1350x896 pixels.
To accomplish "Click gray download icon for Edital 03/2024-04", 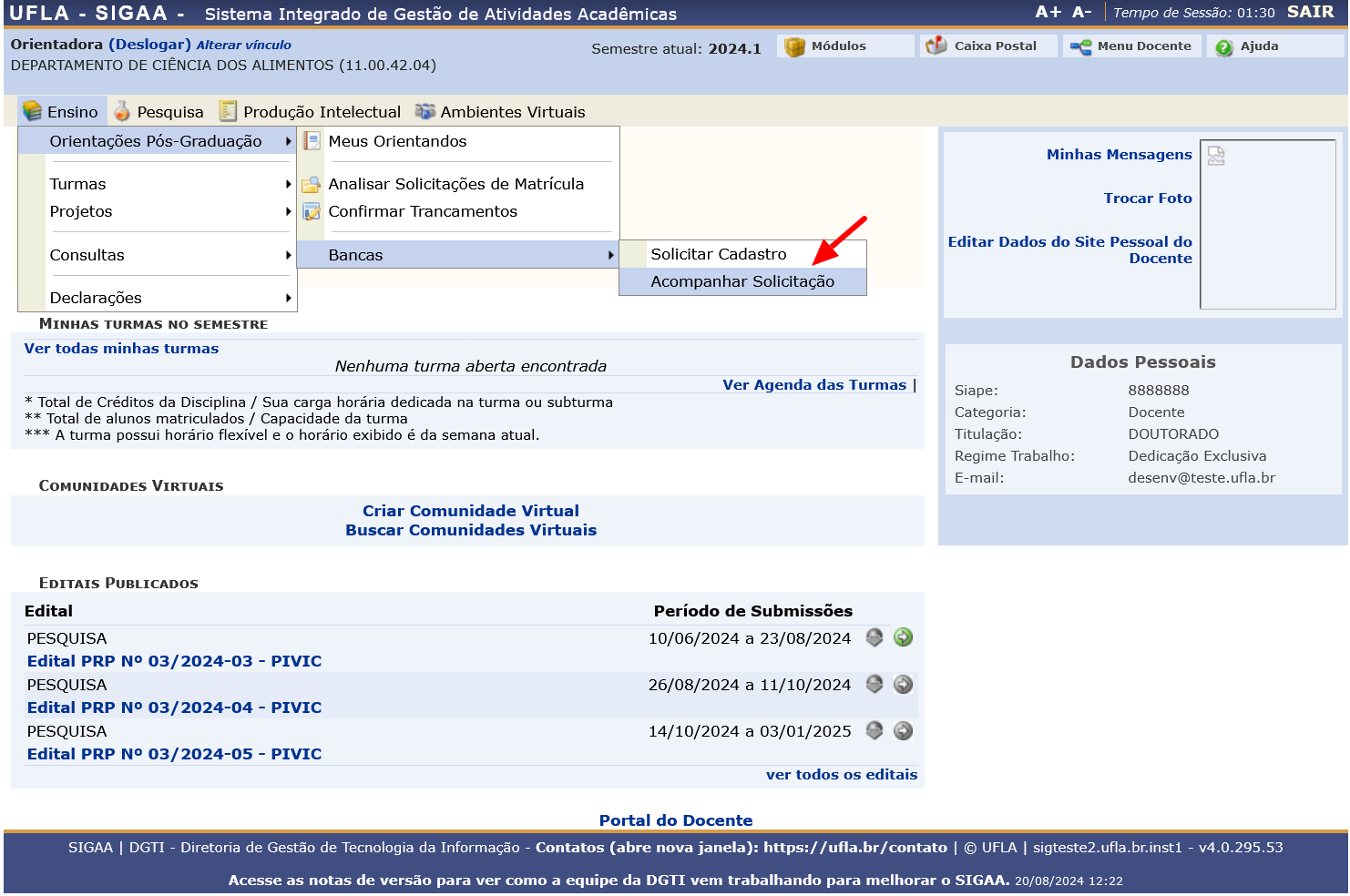I will 874,684.
